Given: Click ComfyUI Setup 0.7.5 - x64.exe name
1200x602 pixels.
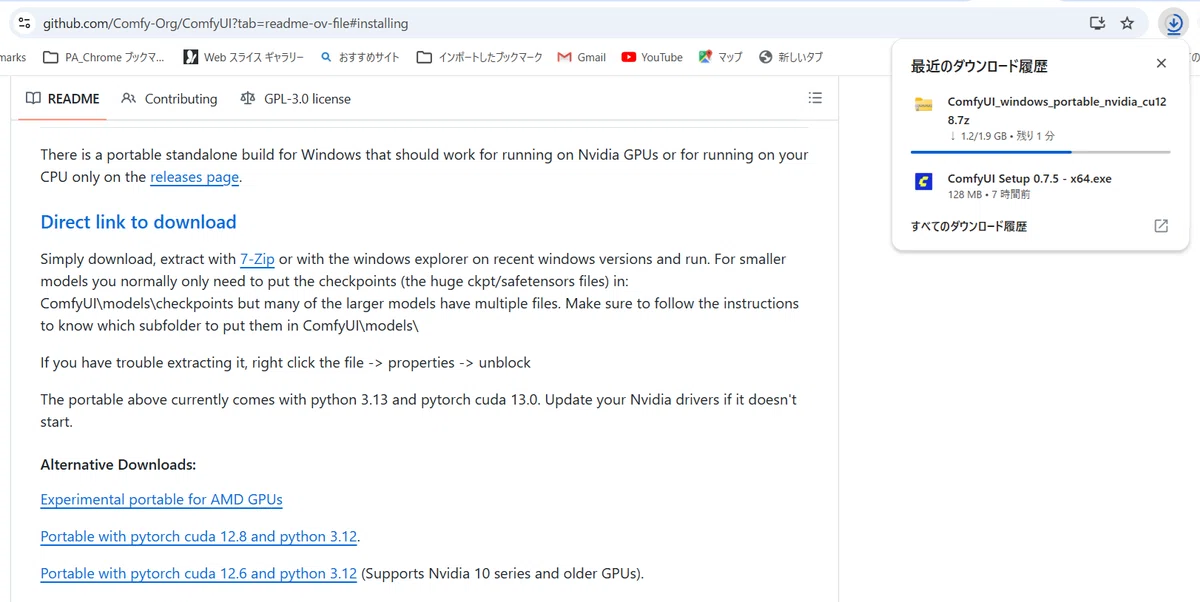Looking at the screenshot, I should point(1029,179).
